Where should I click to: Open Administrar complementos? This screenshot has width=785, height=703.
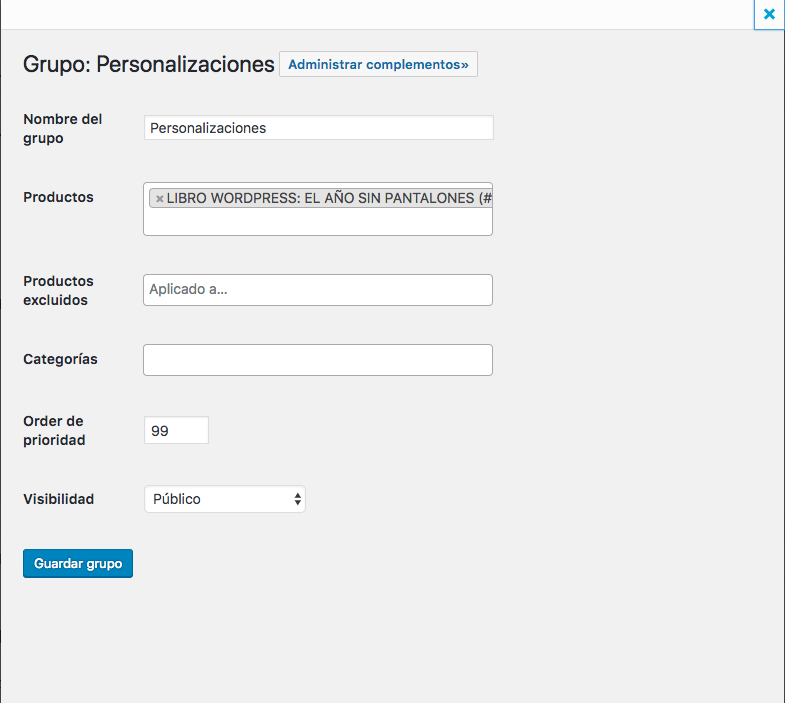point(378,65)
